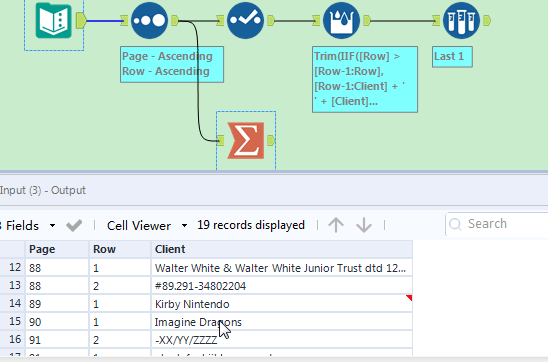Click the Sort tool input anchor
Screen dimensions: 548x362
click(x=124, y=21)
